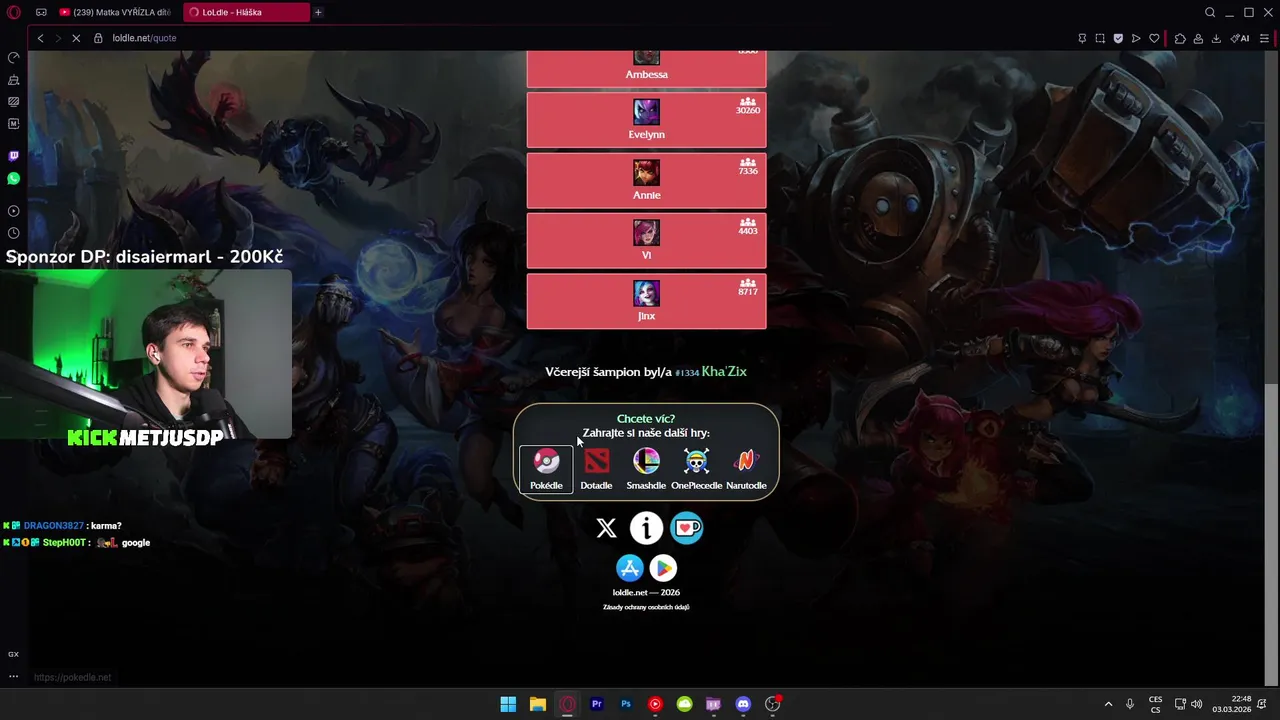Screen dimensions: 1280x720
Task: Select the LoLdle - Hláška tab
Action: click(x=246, y=12)
